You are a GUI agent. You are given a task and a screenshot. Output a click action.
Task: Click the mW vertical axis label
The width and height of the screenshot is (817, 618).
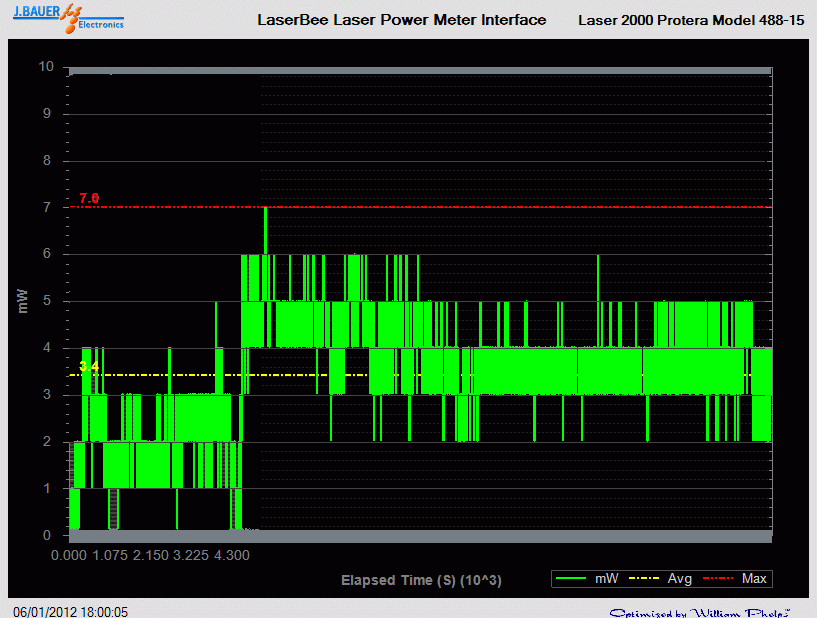coord(21,303)
